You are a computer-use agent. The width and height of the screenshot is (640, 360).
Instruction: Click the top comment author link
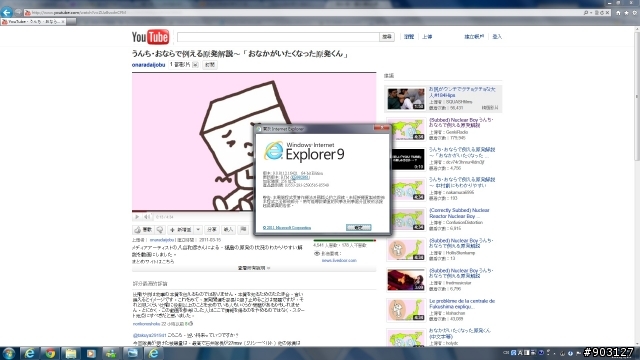pyautogui.click(x=146, y=324)
